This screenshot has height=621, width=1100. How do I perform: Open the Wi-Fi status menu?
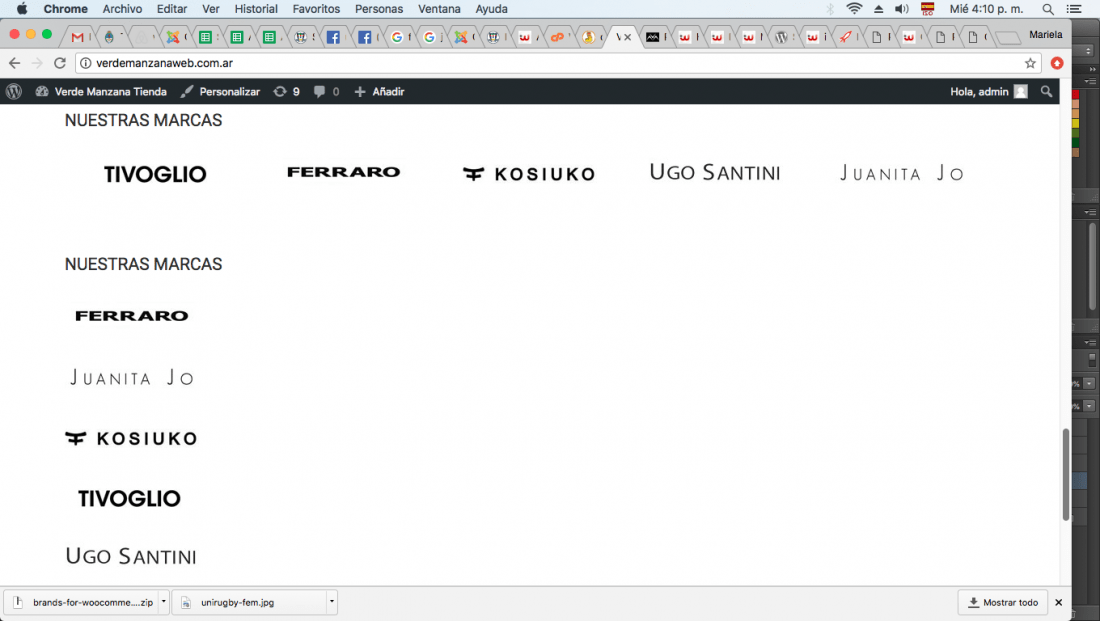tap(854, 9)
